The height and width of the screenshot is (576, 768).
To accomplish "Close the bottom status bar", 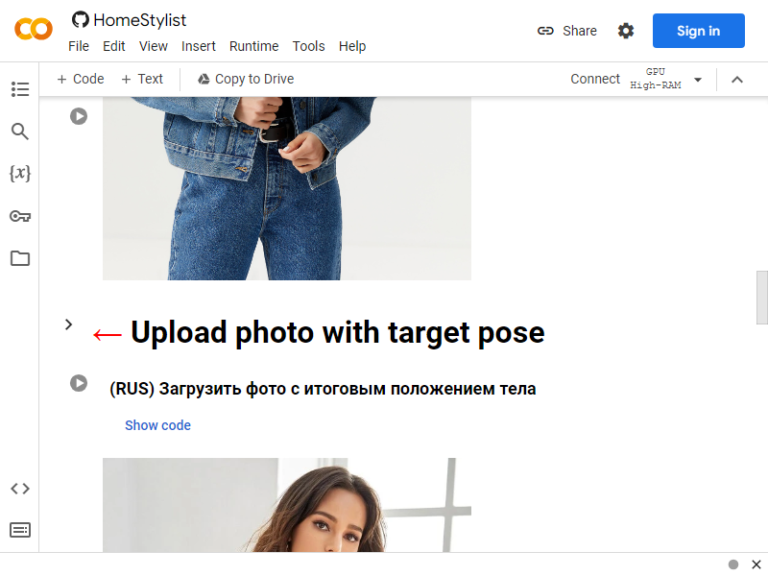I will coord(756,564).
